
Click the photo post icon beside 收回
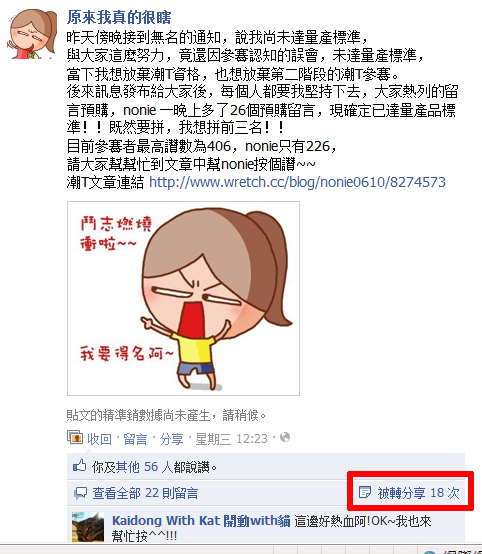75,438
